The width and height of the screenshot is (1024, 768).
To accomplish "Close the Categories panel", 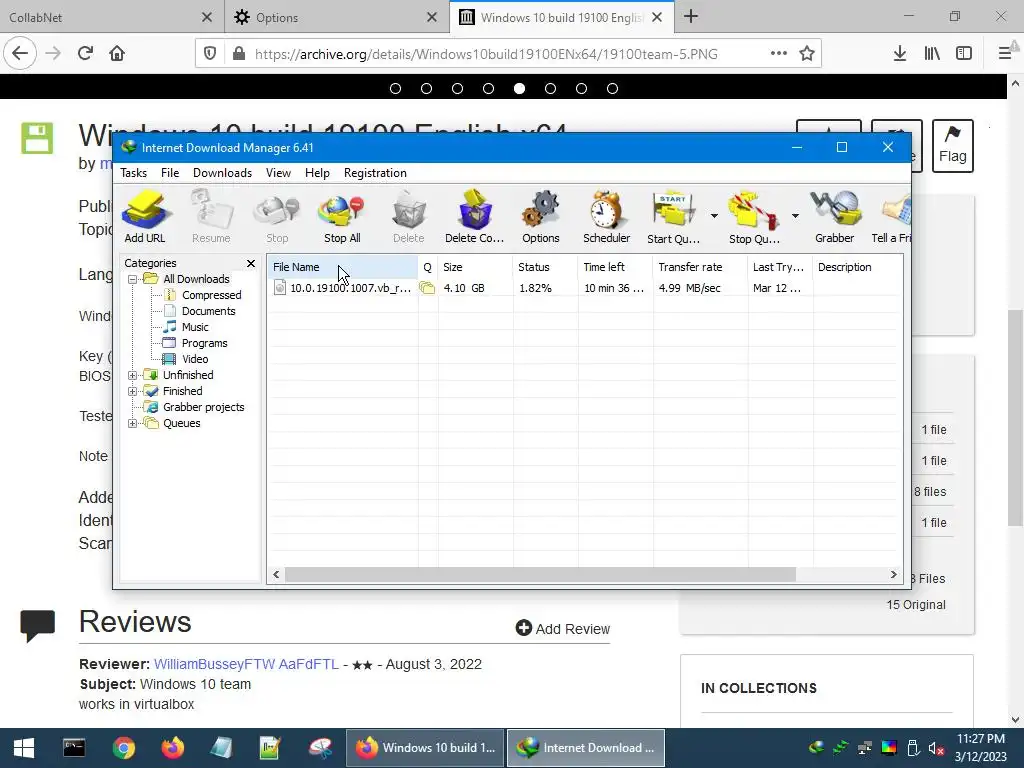I will click(251, 263).
